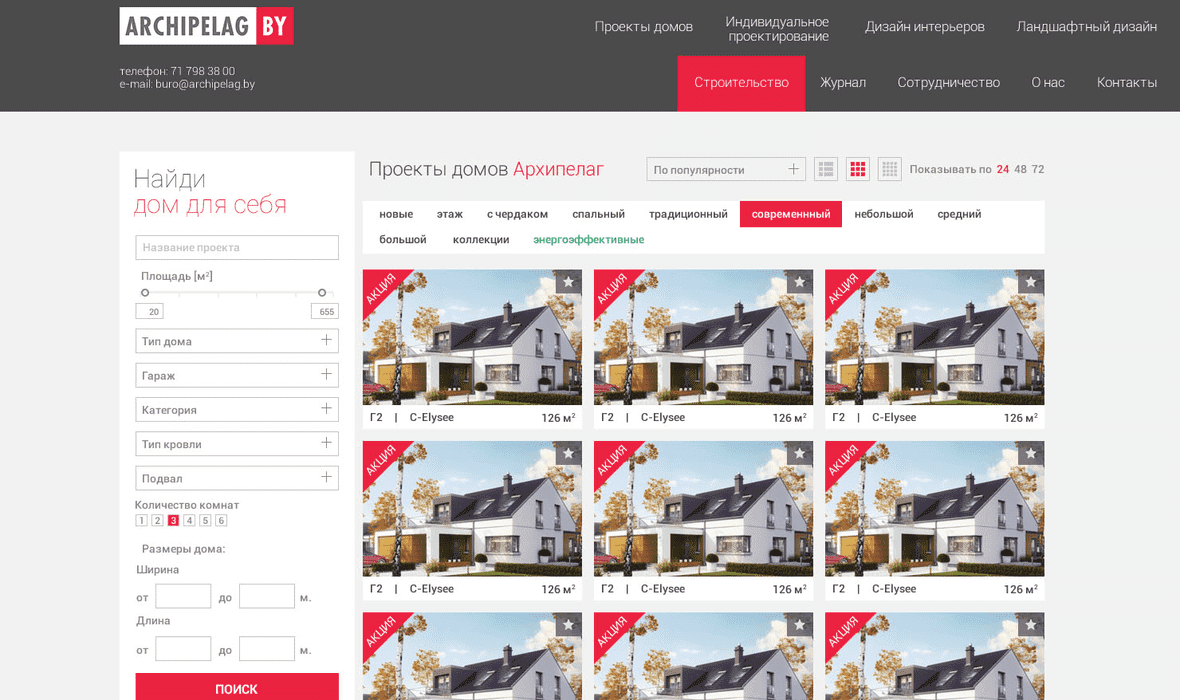The width and height of the screenshot is (1180, 700).
Task: Click the Название проекта input field
Action: [x=237, y=247]
